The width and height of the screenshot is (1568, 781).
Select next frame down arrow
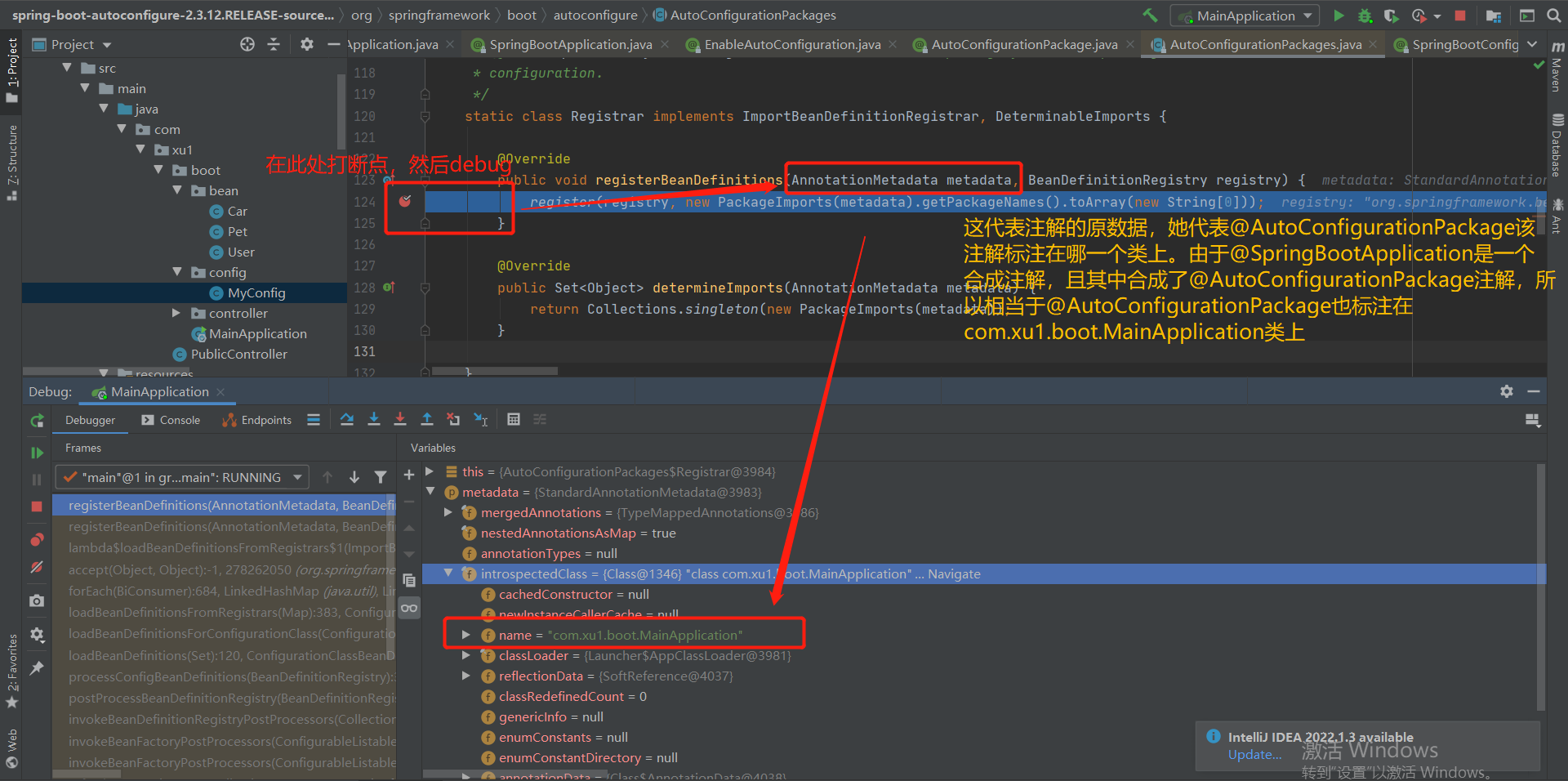[x=354, y=477]
